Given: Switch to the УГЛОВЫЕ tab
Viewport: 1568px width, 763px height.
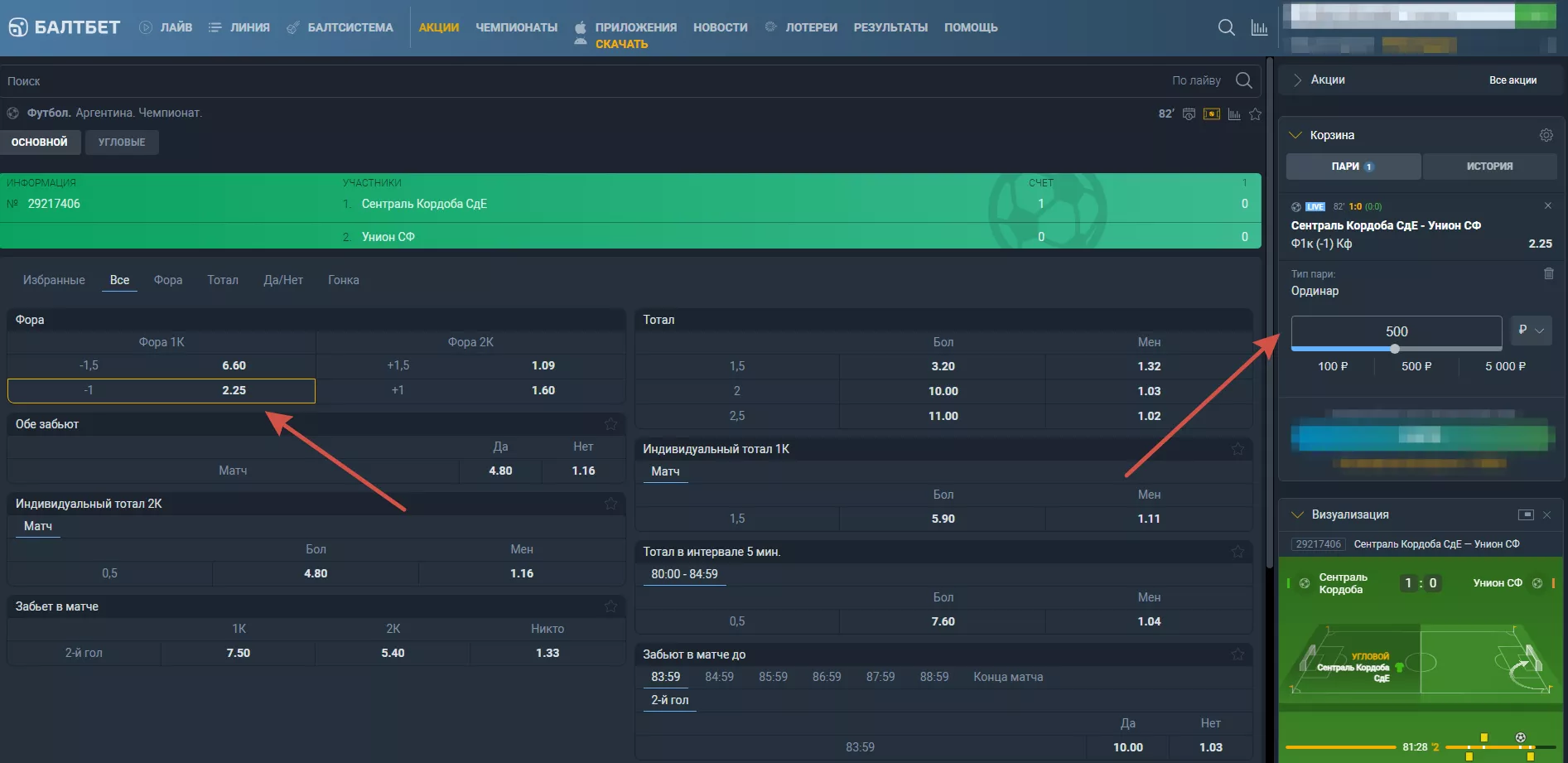Looking at the screenshot, I should pos(122,142).
